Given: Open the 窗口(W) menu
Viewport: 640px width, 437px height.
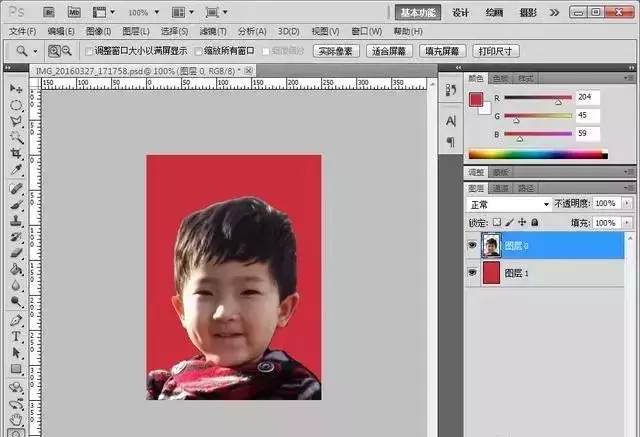Looking at the screenshot, I should (x=367, y=31).
